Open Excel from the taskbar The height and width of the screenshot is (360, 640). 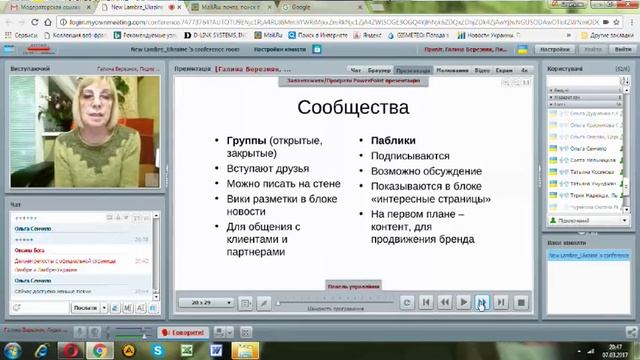pyautogui.click(x=187, y=351)
